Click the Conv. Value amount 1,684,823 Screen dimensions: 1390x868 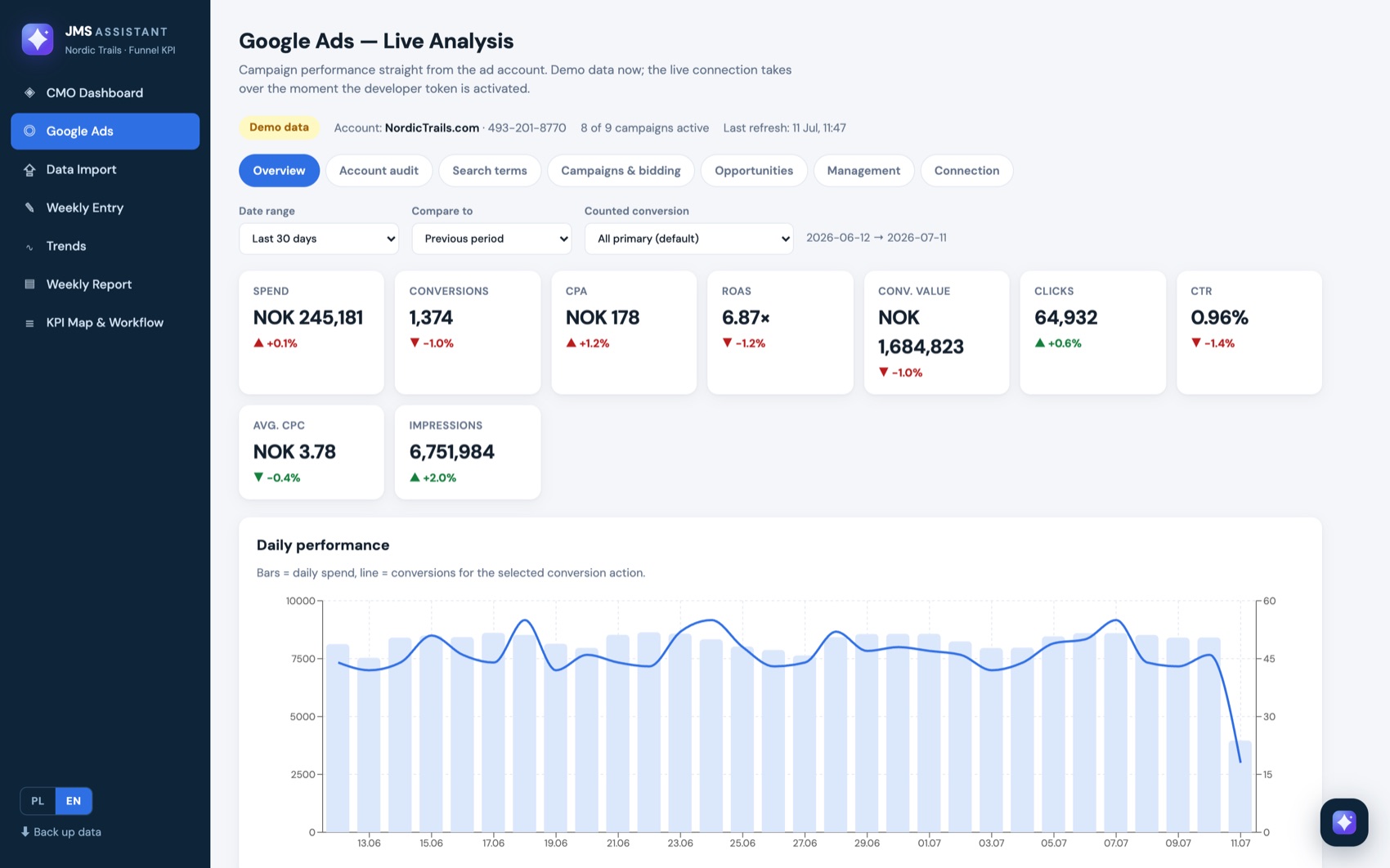tap(921, 347)
